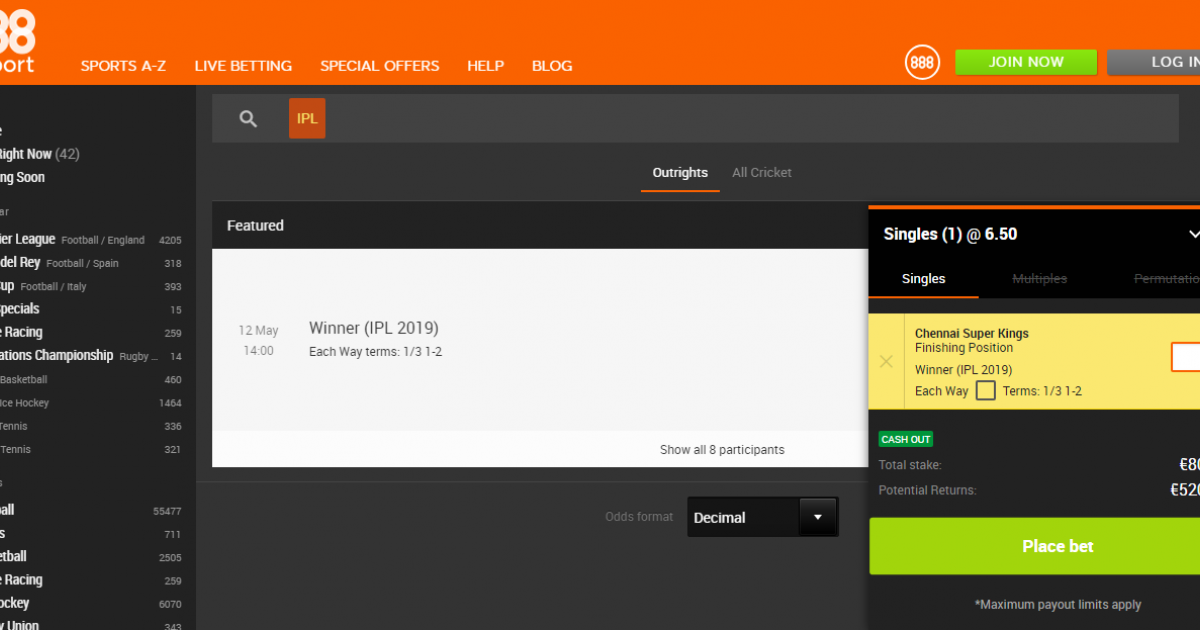Screen dimensions: 1200x630
Task: Switch to the All Cricket tab
Action: pyautogui.click(x=762, y=173)
